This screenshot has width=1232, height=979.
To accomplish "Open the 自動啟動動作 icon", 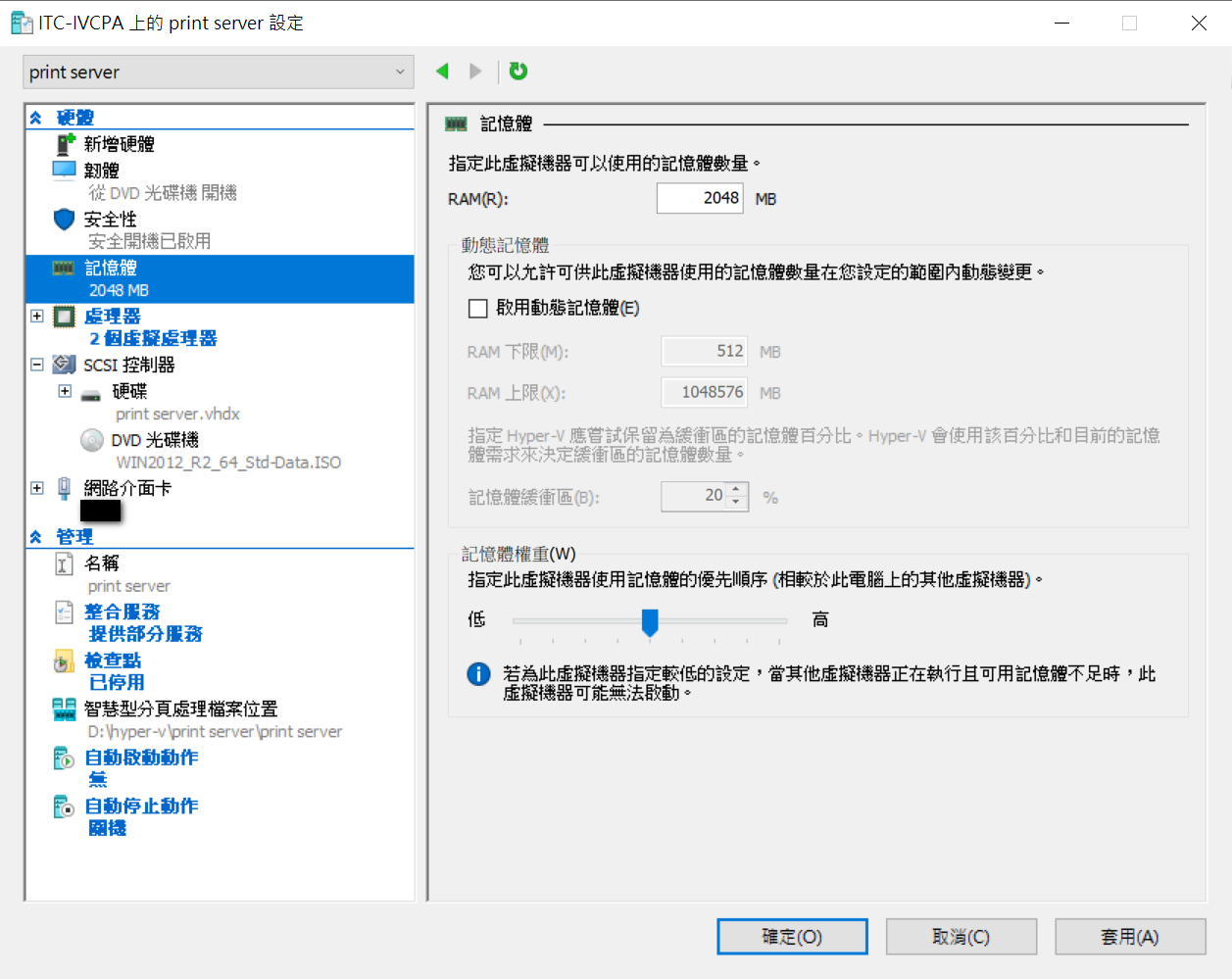I will pos(64,759).
